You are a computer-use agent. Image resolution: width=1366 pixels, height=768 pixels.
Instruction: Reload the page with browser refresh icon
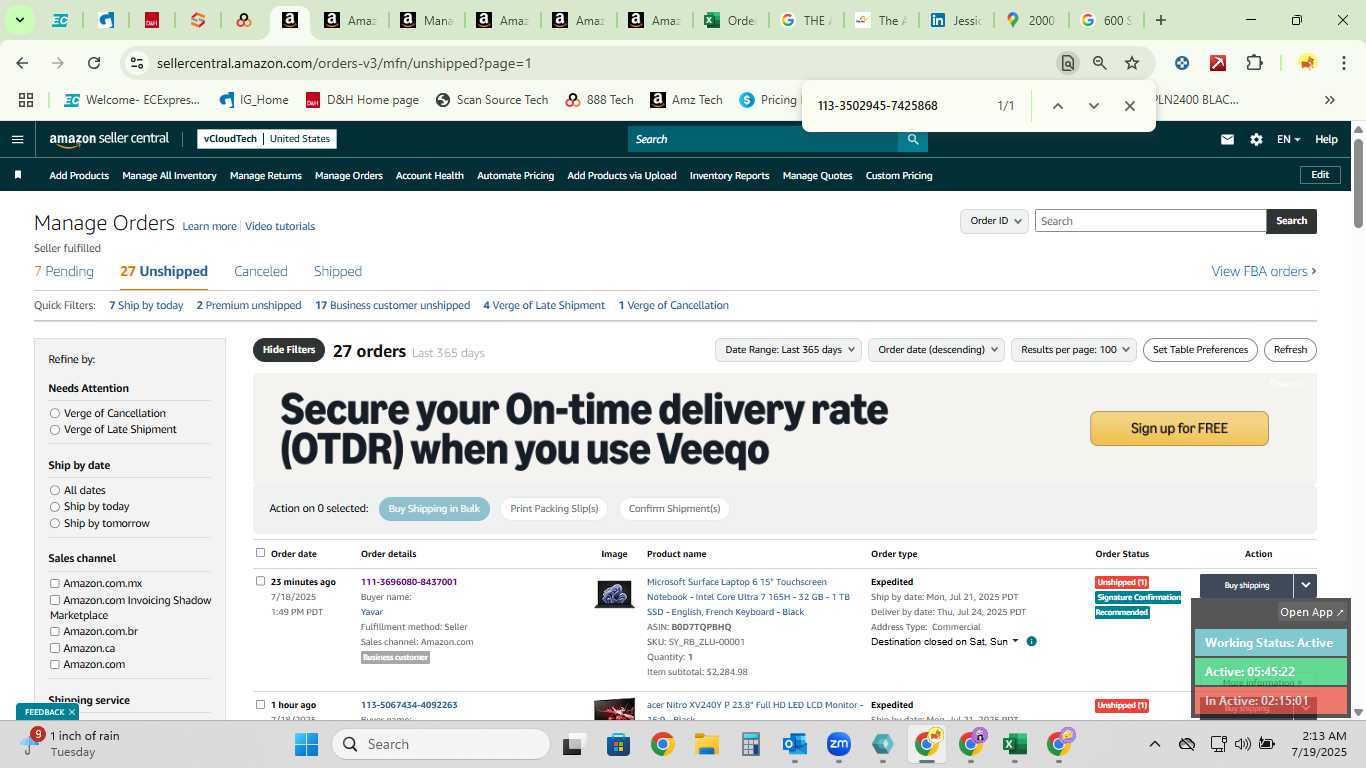pyautogui.click(x=94, y=63)
